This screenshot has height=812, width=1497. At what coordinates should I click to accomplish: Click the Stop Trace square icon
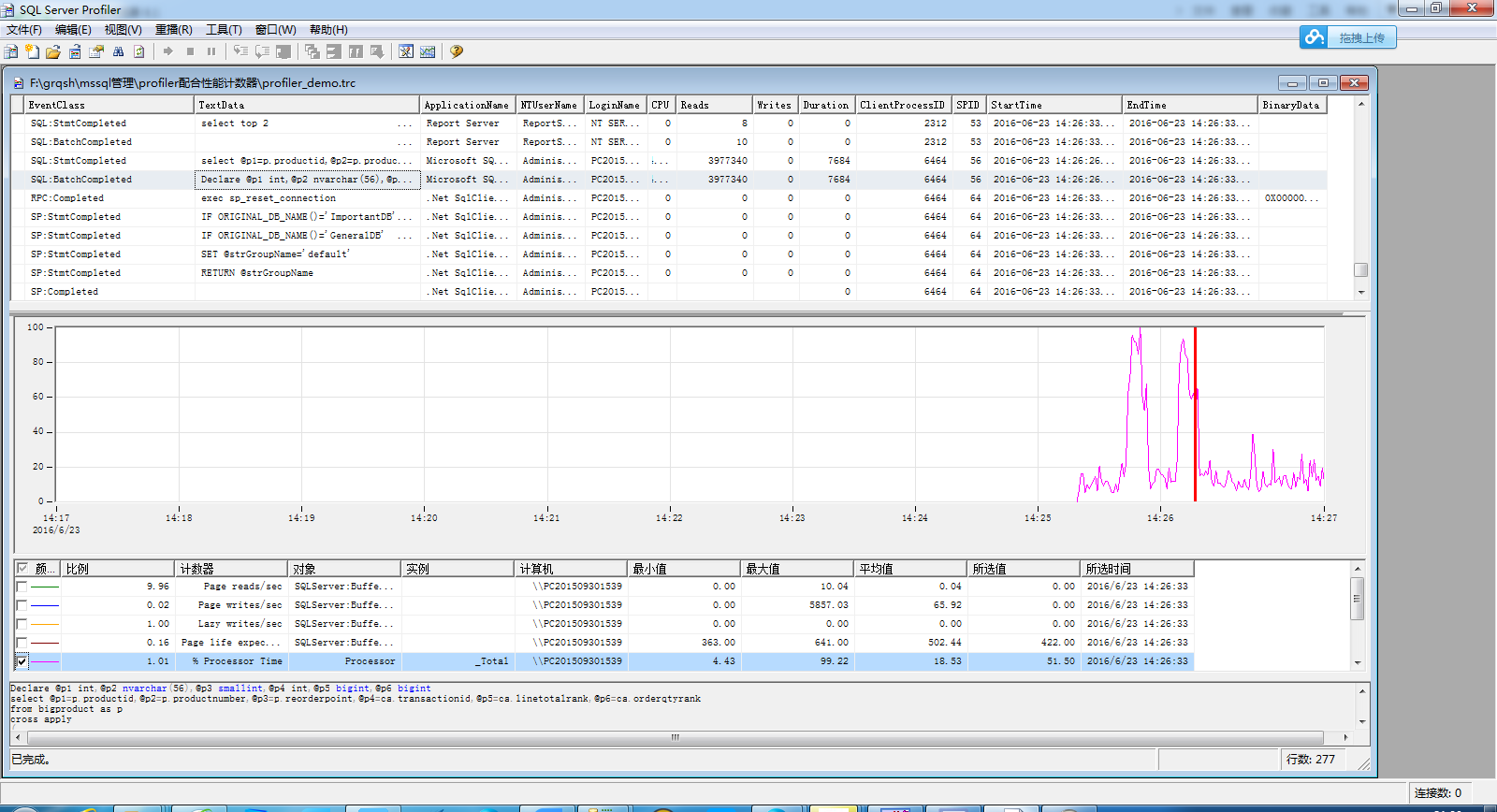(190, 51)
